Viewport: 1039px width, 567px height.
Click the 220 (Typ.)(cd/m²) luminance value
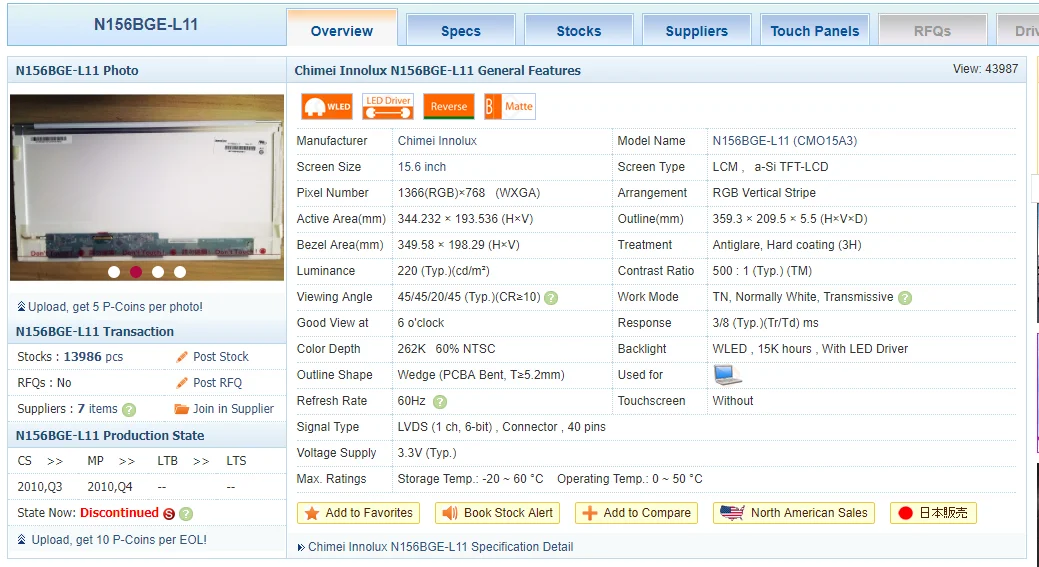(443, 271)
